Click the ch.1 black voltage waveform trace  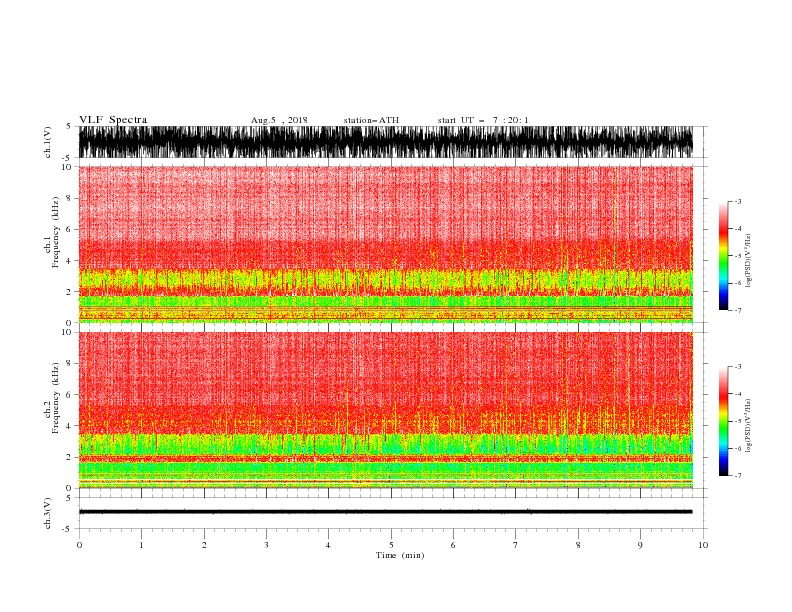pos(385,142)
